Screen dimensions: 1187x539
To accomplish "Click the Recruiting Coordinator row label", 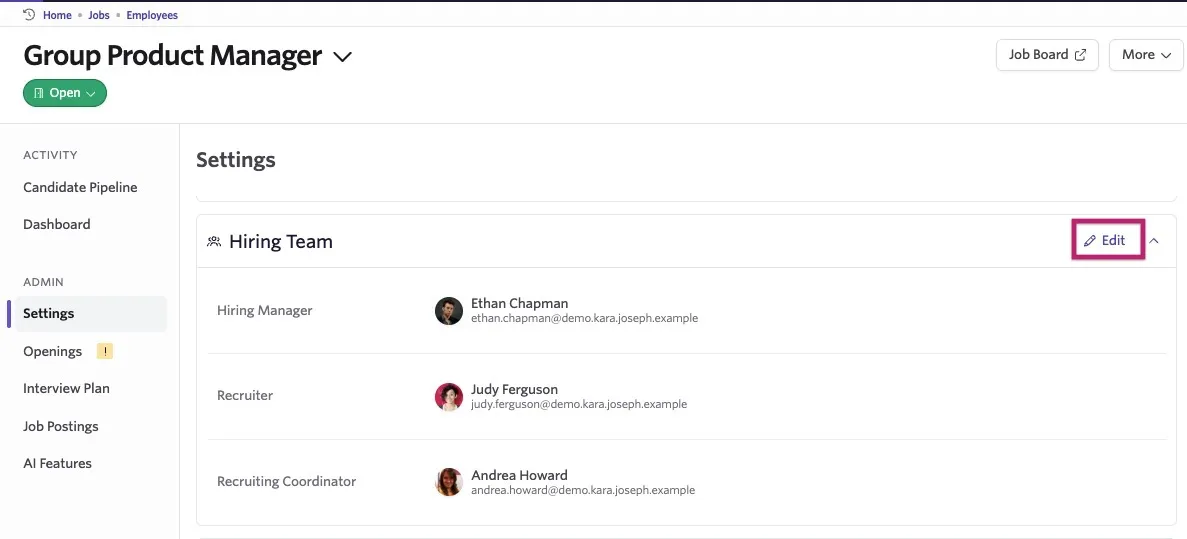I will coord(287,481).
